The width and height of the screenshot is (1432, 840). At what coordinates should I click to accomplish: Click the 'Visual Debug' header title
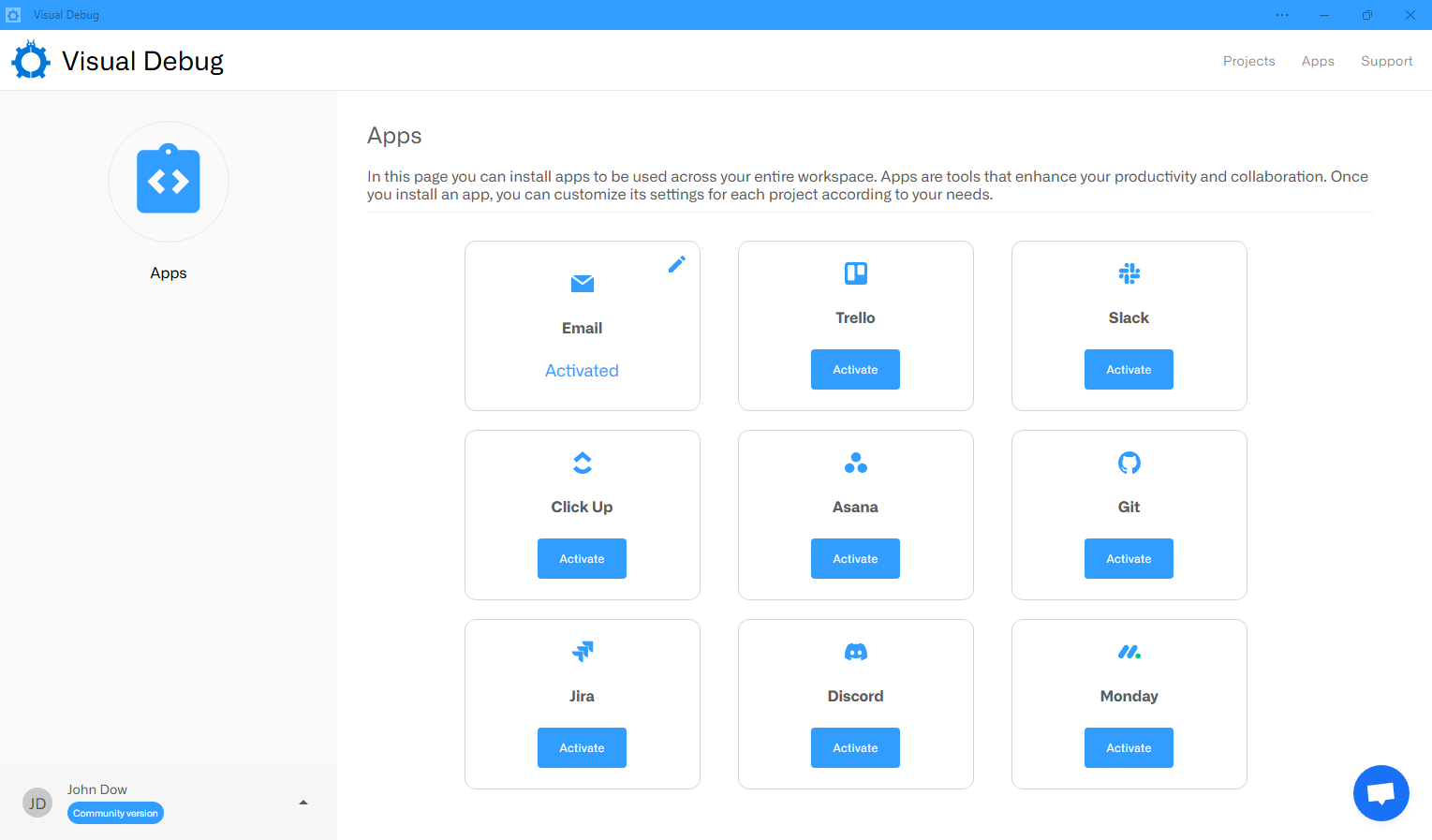point(142,61)
